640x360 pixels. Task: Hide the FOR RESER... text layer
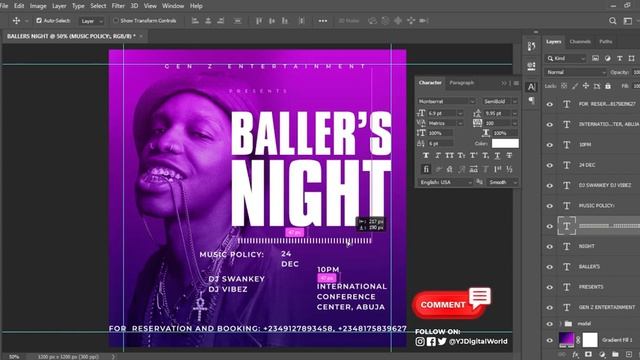coord(549,104)
